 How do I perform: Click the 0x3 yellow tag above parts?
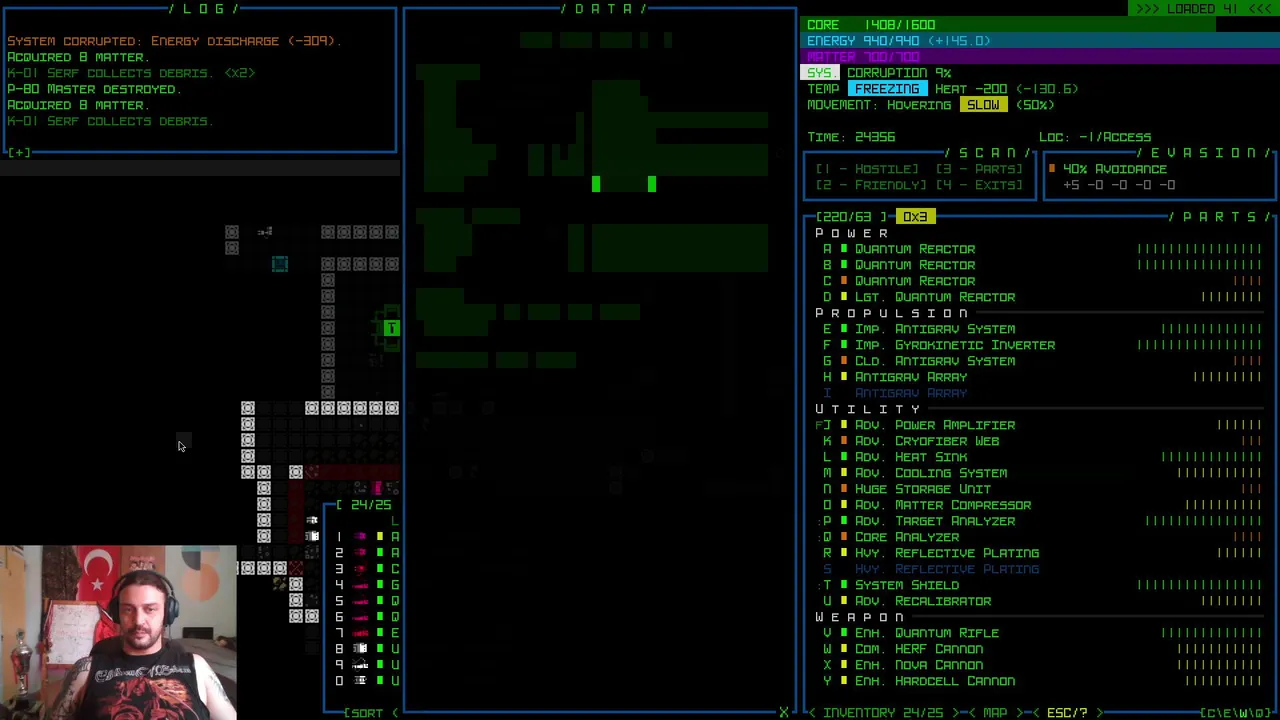[x=915, y=217]
